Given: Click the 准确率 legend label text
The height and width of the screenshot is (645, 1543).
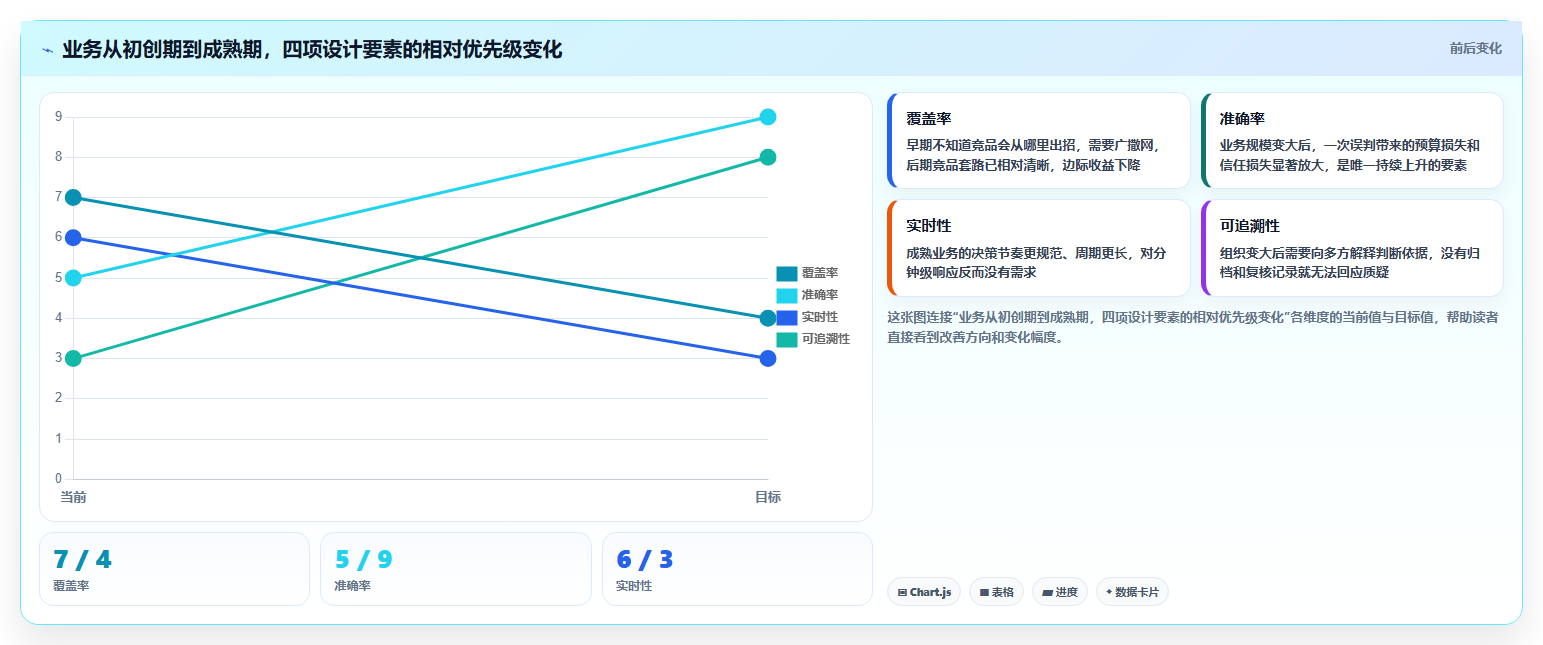Looking at the screenshot, I should pyautogui.click(x=820, y=295).
